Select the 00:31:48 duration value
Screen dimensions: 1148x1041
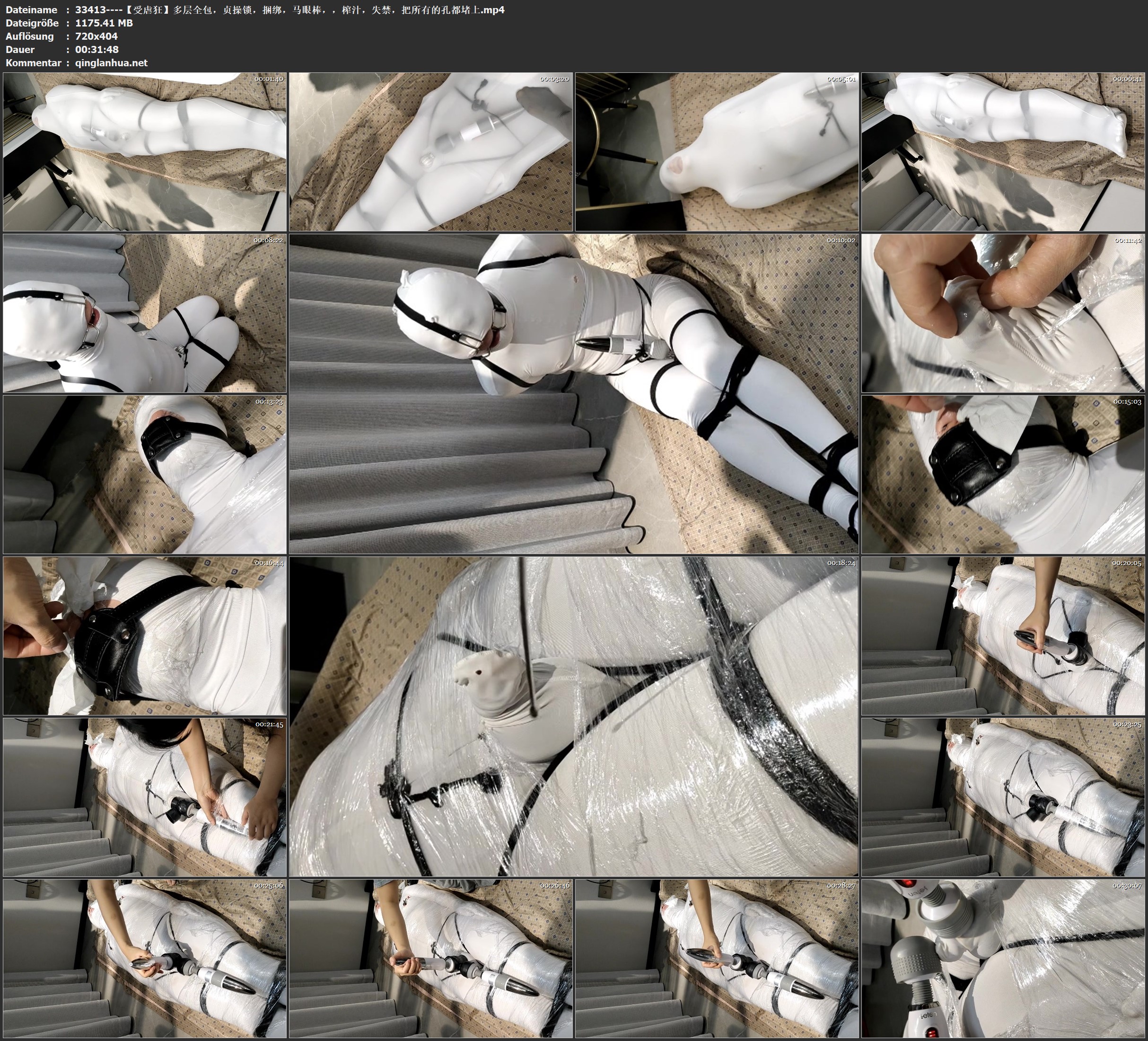(97, 50)
